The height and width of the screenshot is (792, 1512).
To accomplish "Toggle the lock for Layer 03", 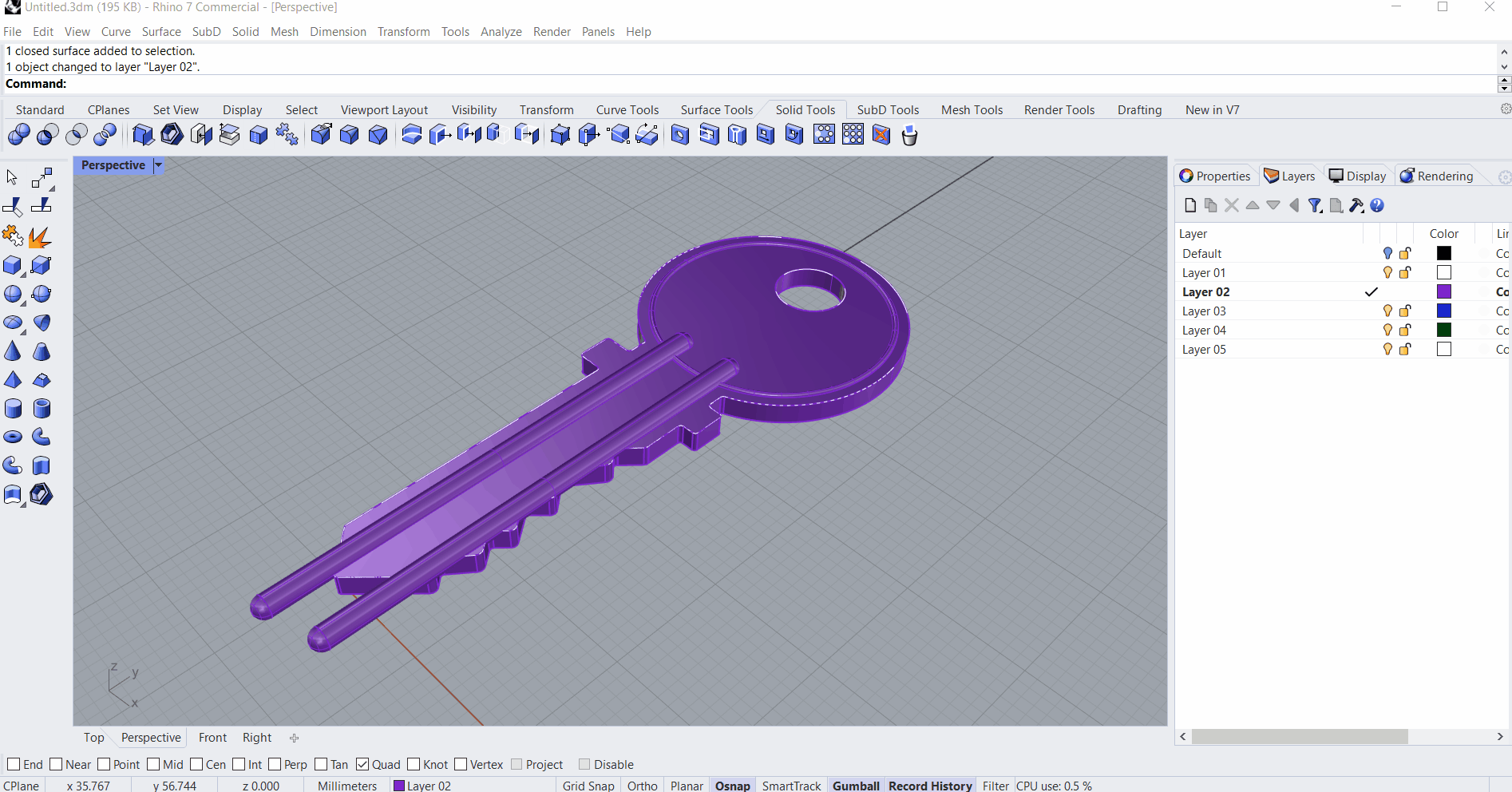I will [x=1405, y=311].
